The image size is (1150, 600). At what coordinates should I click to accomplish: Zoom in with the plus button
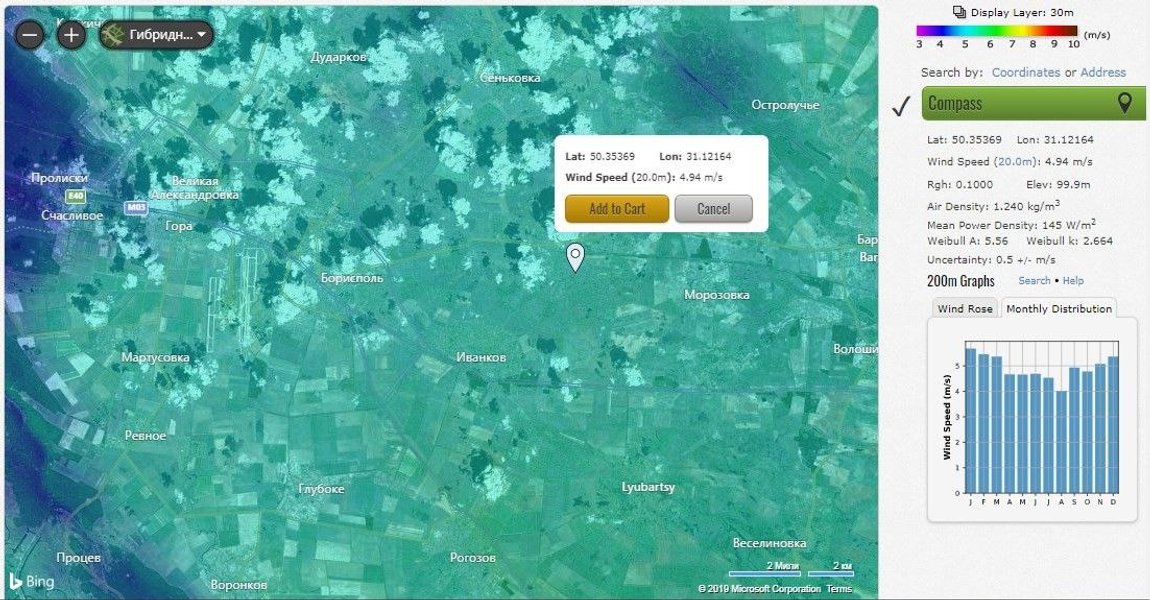(x=71, y=34)
